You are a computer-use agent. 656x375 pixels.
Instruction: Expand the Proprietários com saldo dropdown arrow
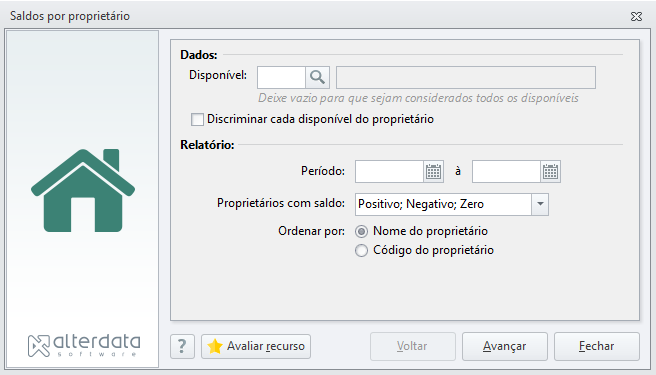[x=540, y=204]
